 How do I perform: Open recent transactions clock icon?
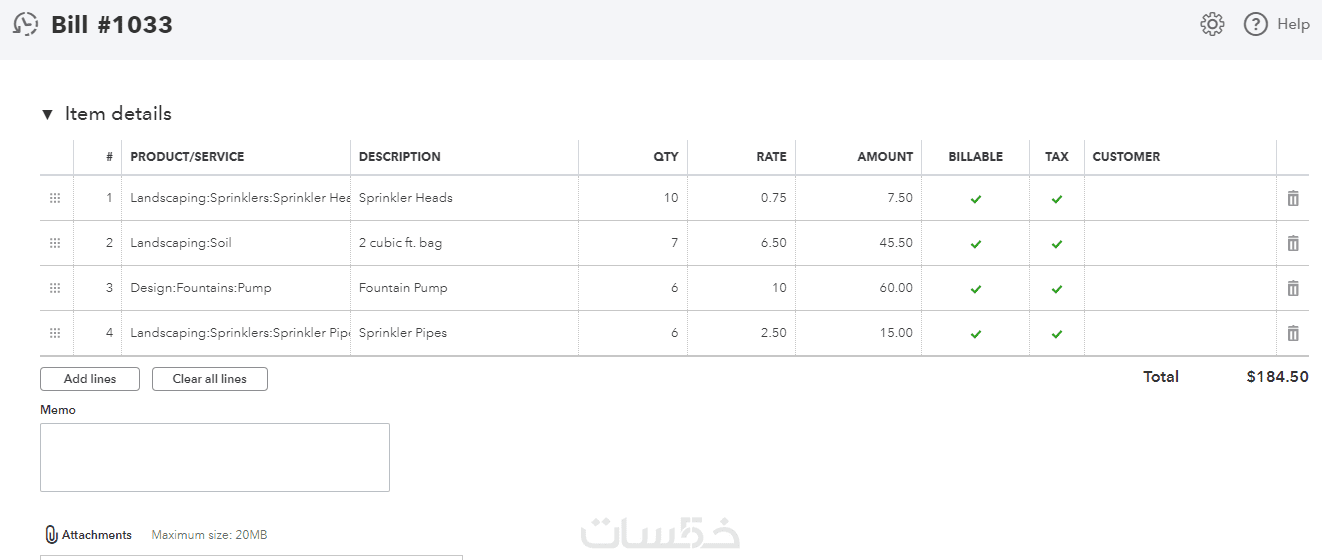pyautogui.click(x=26, y=25)
